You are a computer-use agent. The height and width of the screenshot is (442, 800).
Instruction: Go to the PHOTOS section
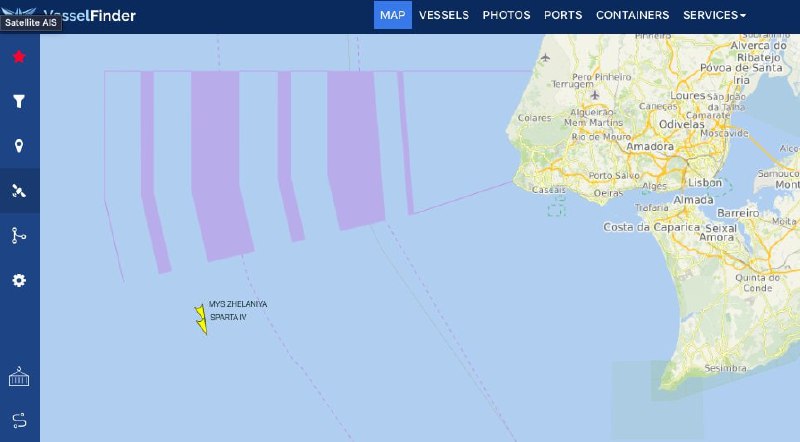(506, 15)
